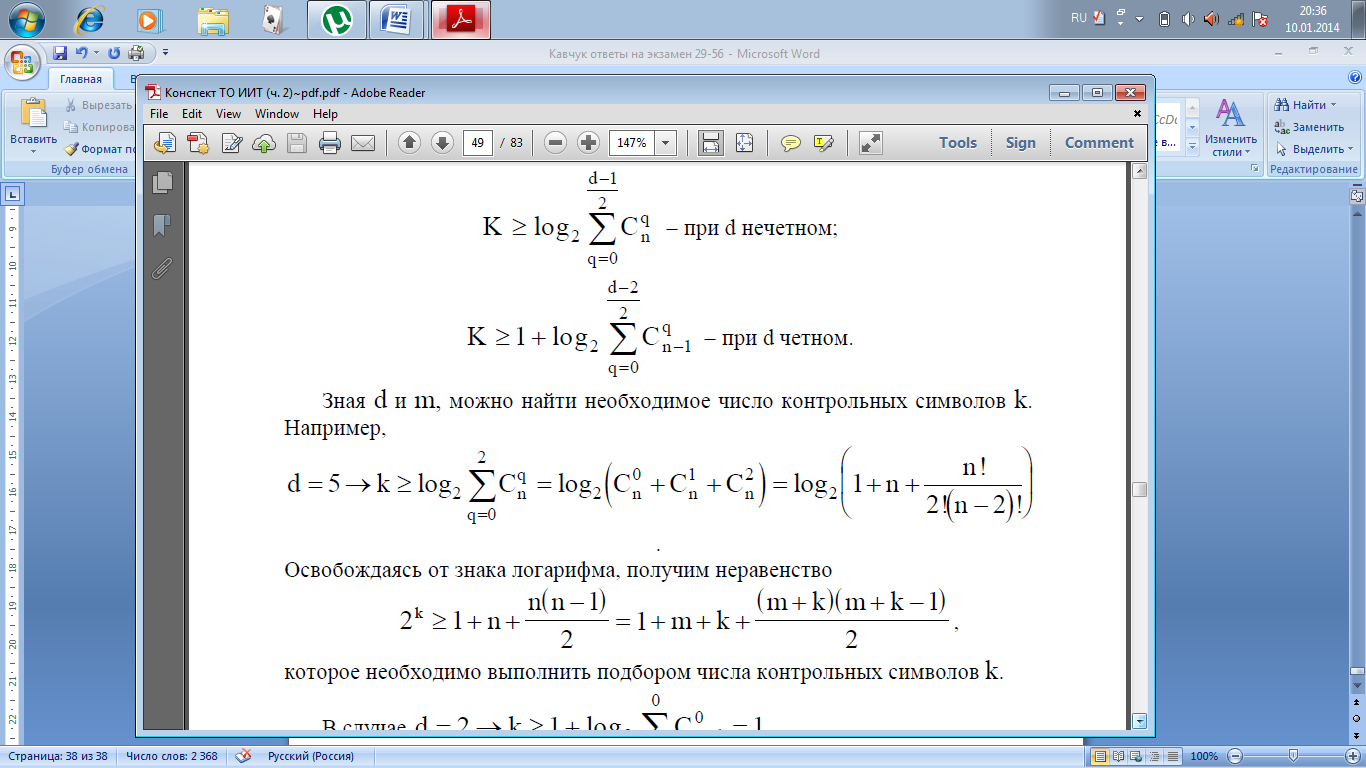Zoom out with the minus button
This screenshot has height=768, width=1366.
tap(556, 143)
